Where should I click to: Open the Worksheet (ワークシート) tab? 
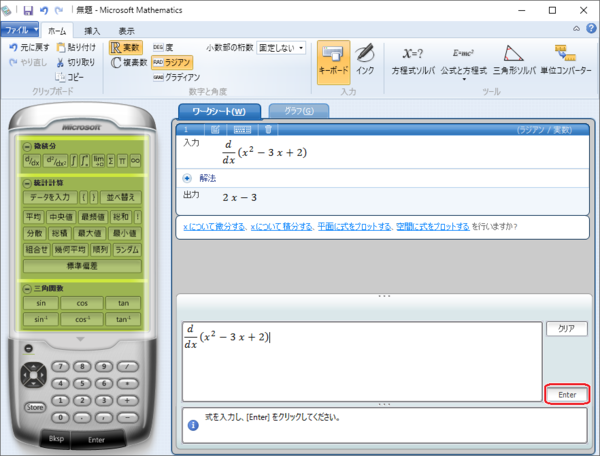pyautogui.click(x=219, y=111)
